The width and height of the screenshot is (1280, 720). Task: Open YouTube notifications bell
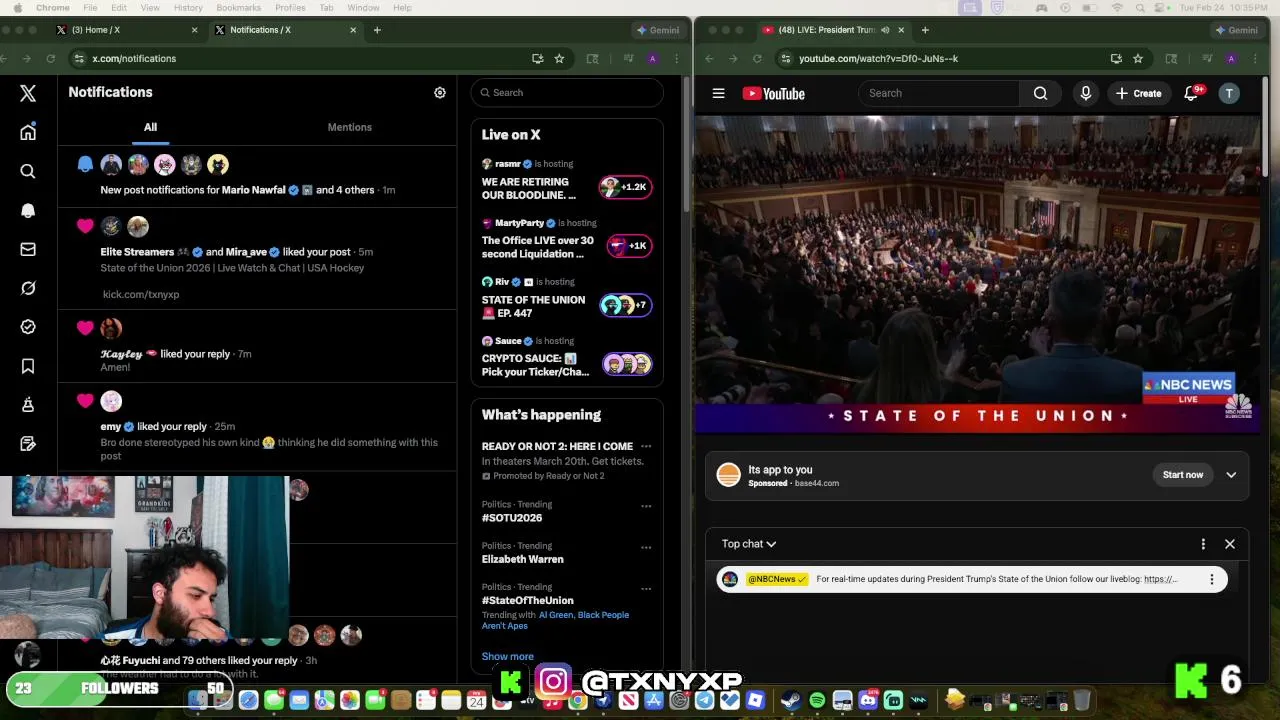1191,93
